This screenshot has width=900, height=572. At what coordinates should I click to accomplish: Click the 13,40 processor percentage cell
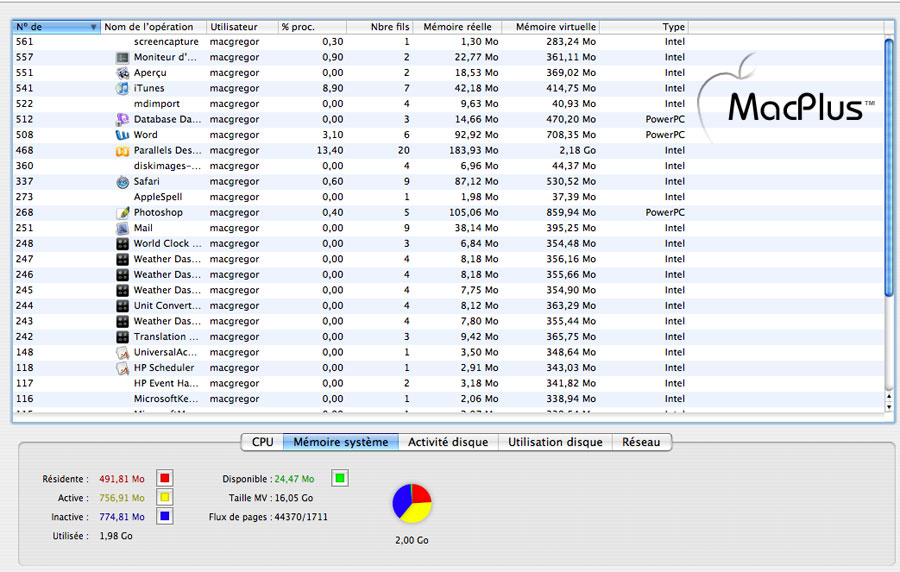(x=330, y=150)
